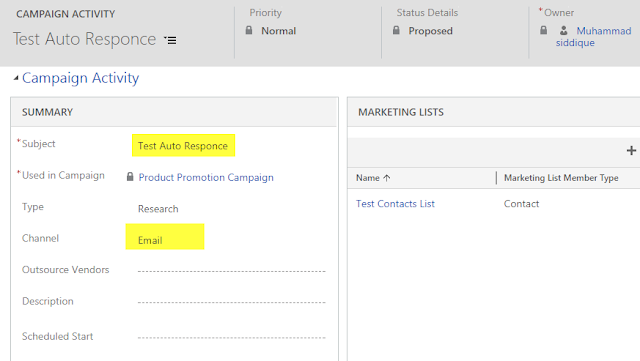Open the record menu icon beside the Test Auto Responce title

tap(170, 40)
